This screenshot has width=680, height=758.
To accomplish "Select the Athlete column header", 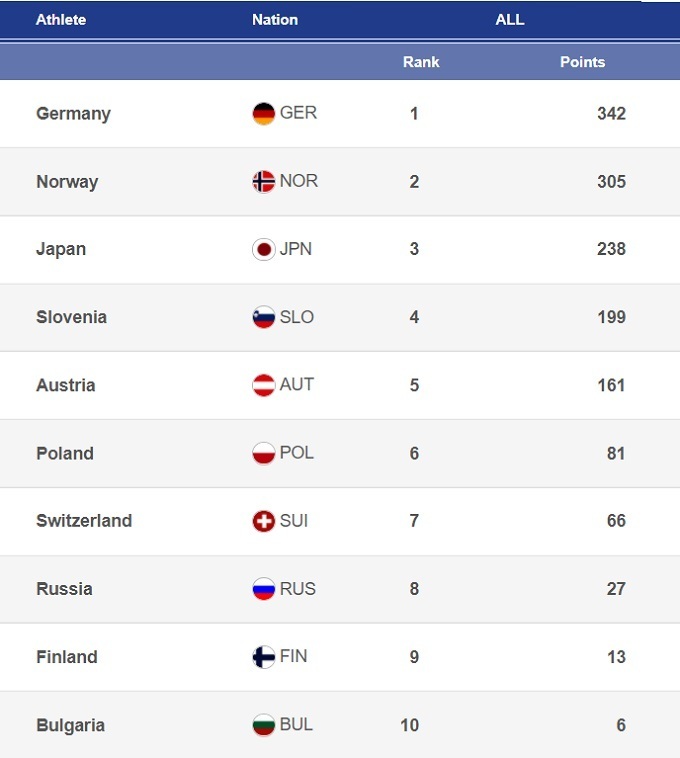I will tap(61, 19).
